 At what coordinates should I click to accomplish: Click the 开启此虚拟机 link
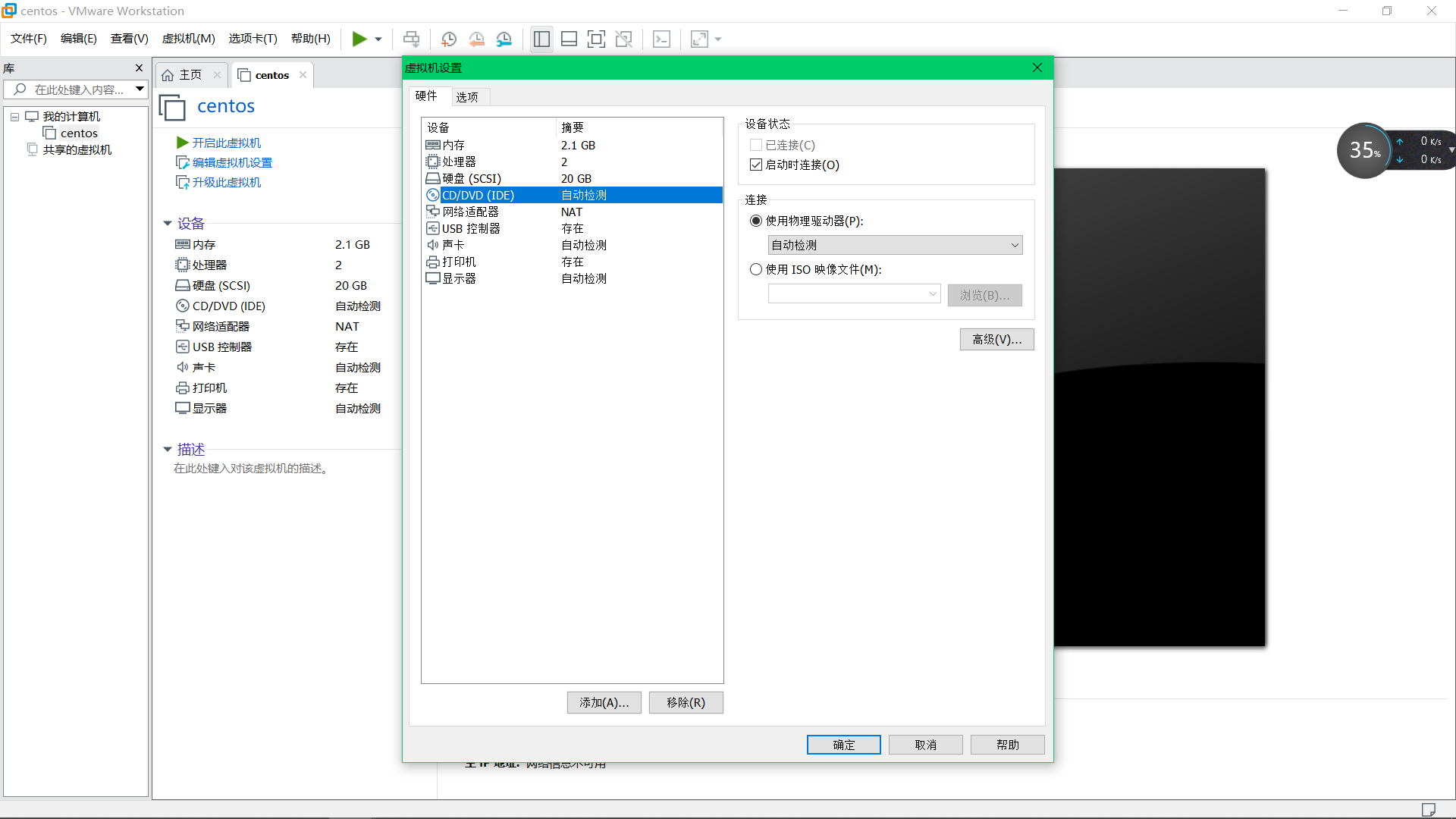point(226,143)
